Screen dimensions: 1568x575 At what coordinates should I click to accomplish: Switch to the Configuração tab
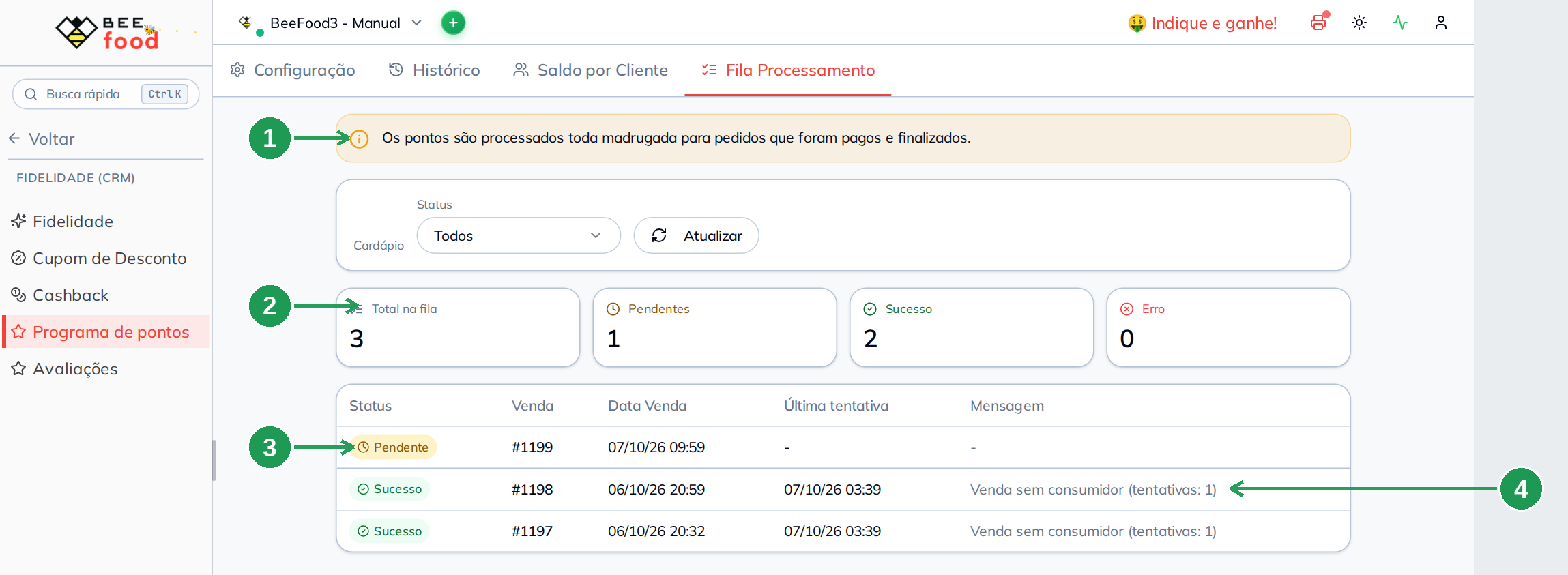(293, 70)
